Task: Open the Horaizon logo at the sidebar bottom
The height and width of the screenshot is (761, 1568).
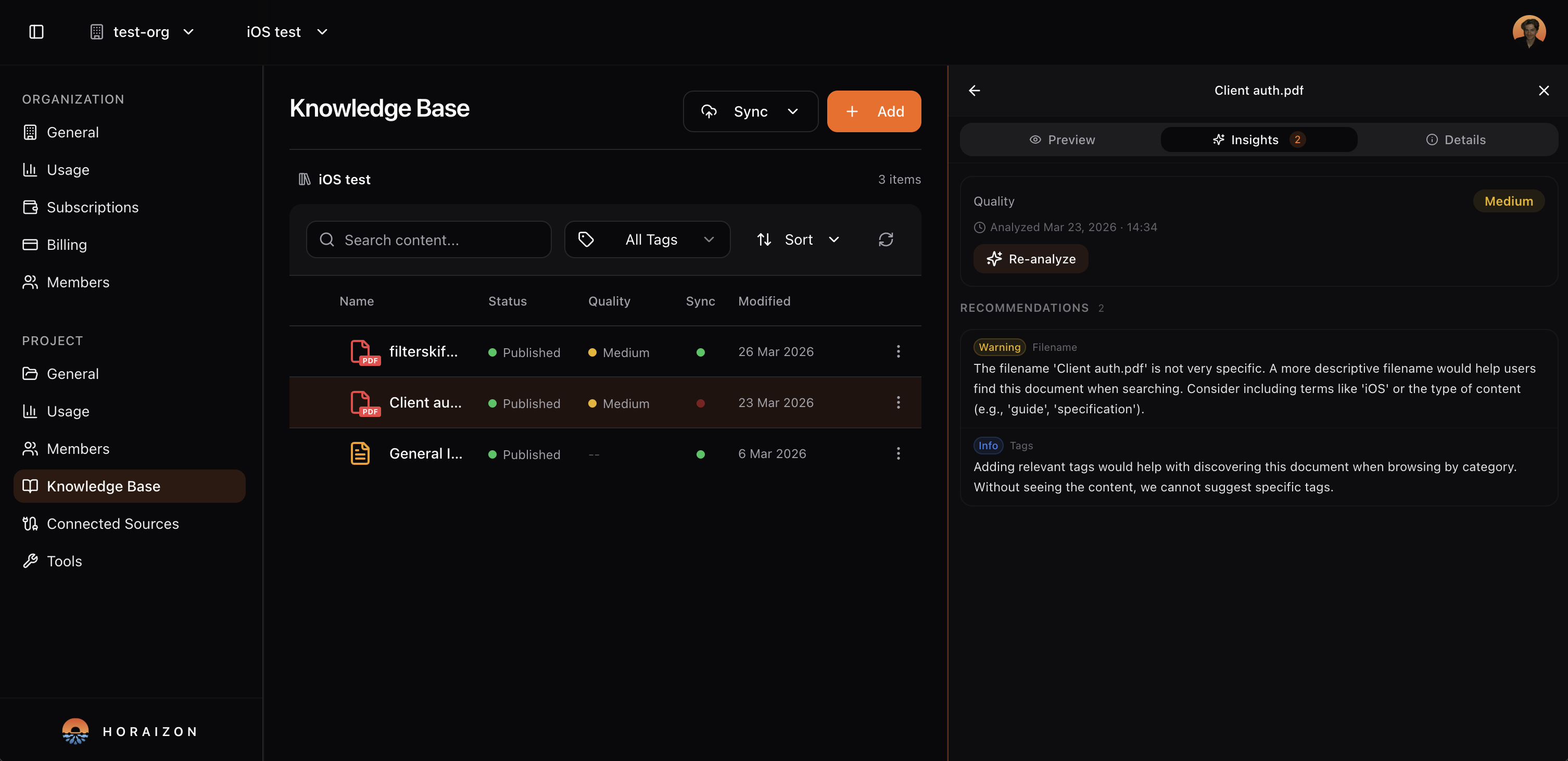Action: (74, 731)
